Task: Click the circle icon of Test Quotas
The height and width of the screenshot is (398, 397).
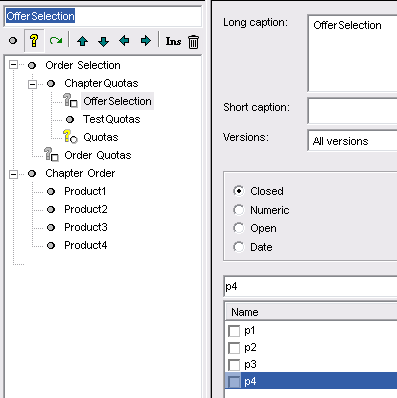Action: 70,119
